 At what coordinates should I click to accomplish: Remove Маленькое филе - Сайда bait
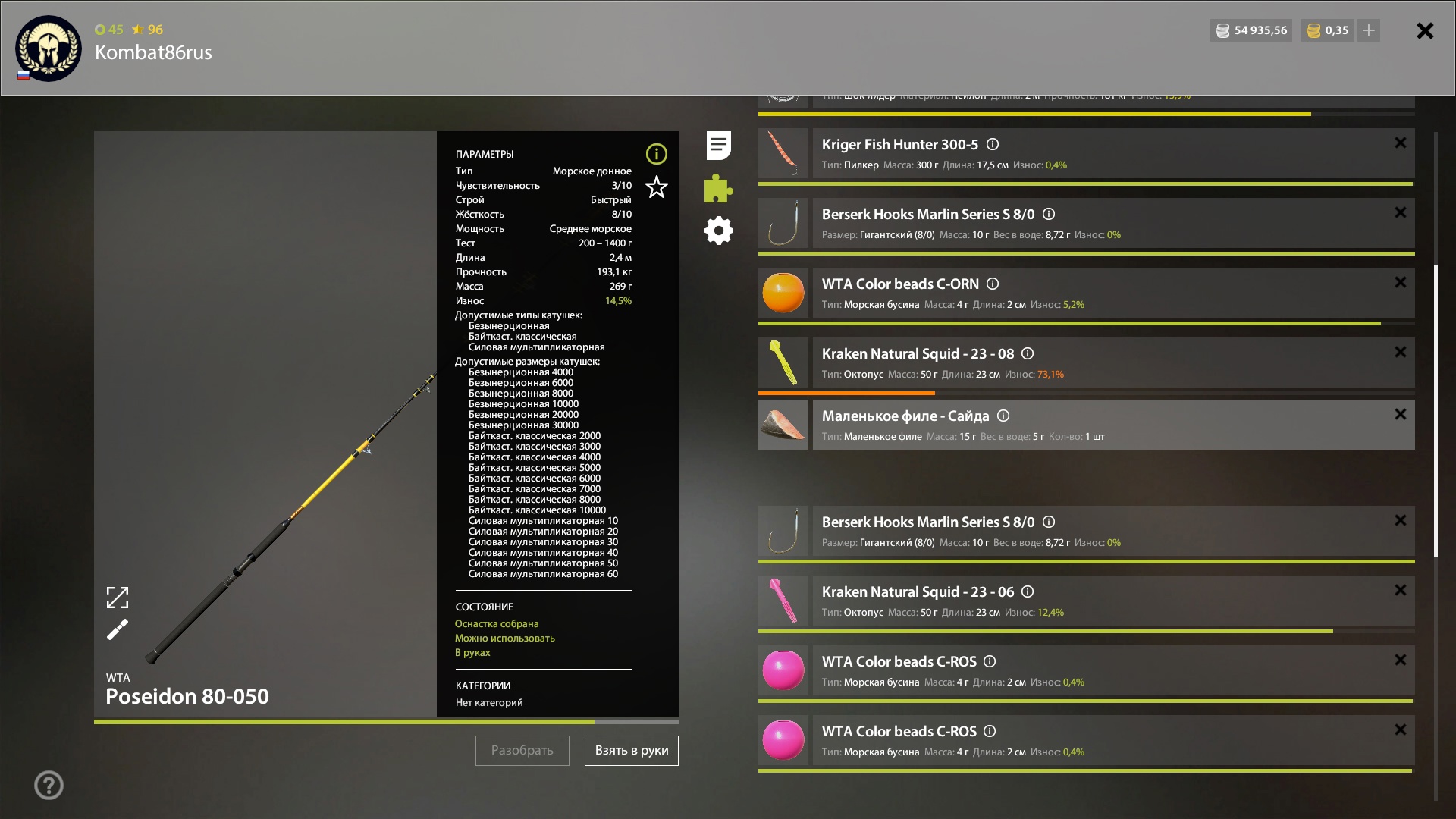click(1400, 414)
